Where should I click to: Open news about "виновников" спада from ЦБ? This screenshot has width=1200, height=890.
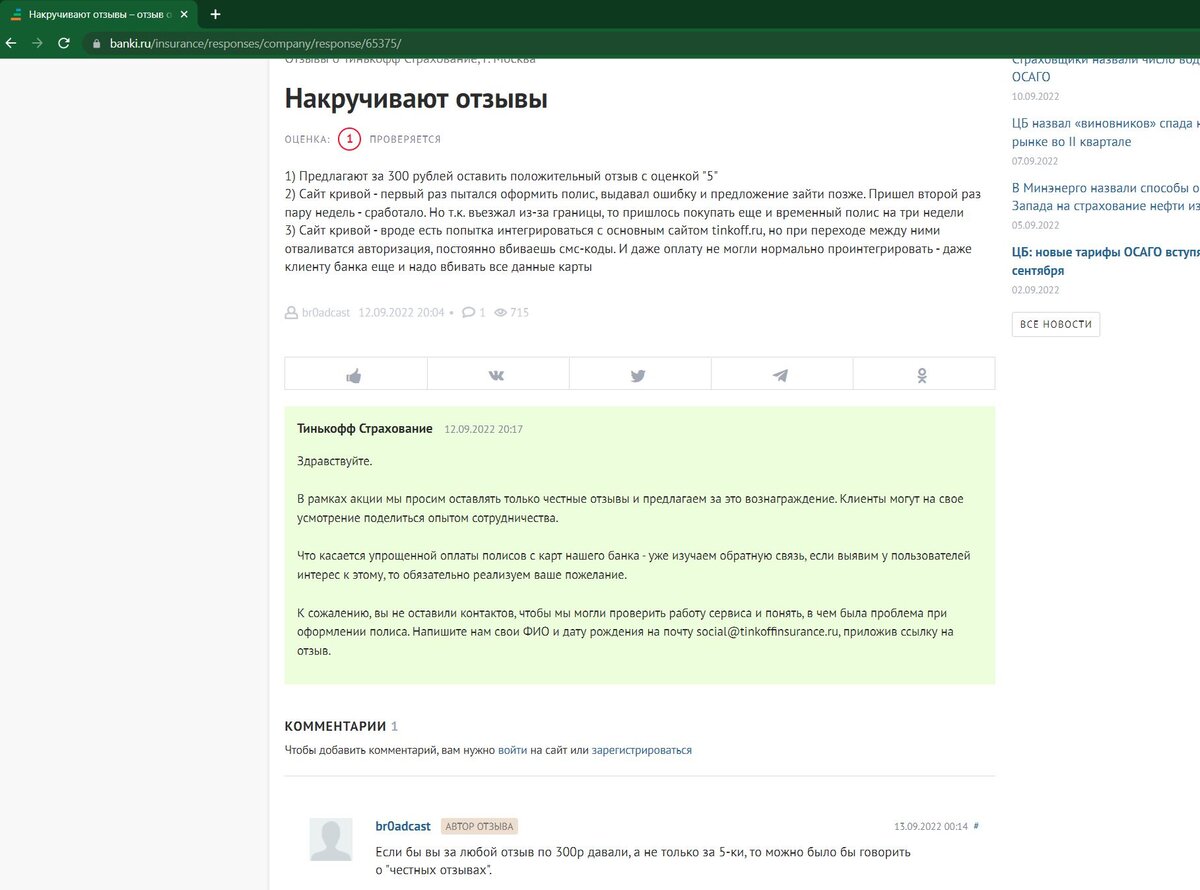tap(1106, 132)
